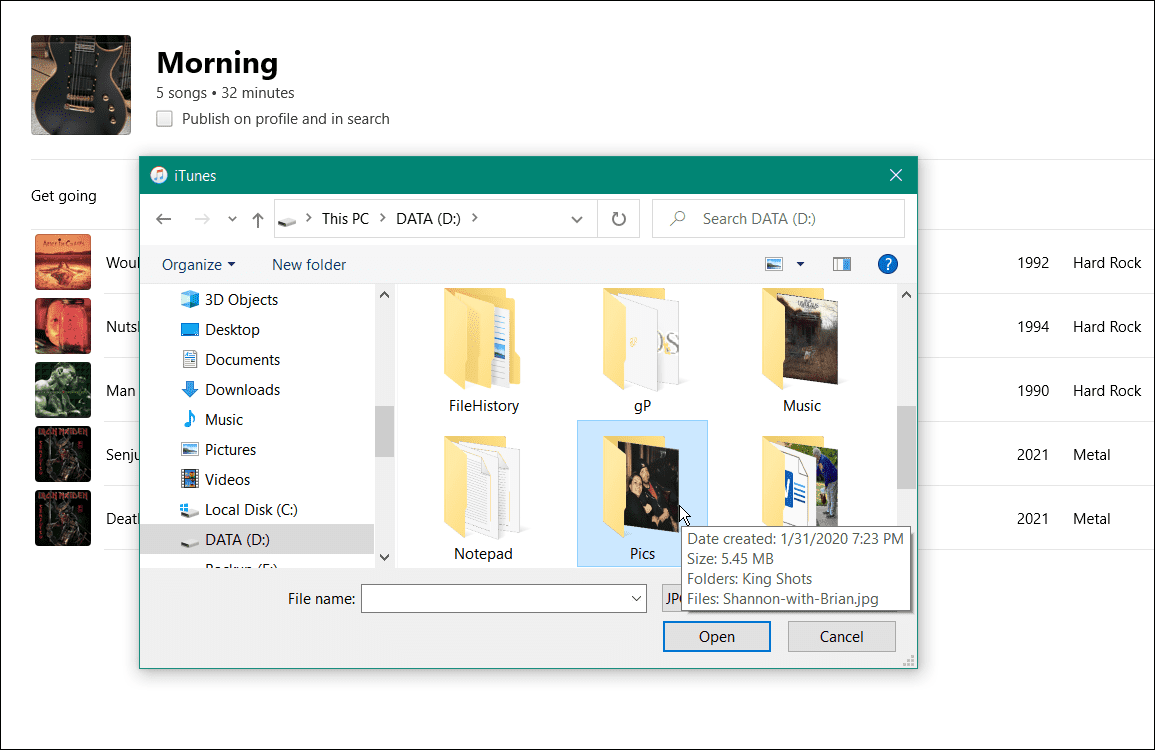Open the Organize dropdown menu
The height and width of the screenshot is (750, 1155).
198,265
